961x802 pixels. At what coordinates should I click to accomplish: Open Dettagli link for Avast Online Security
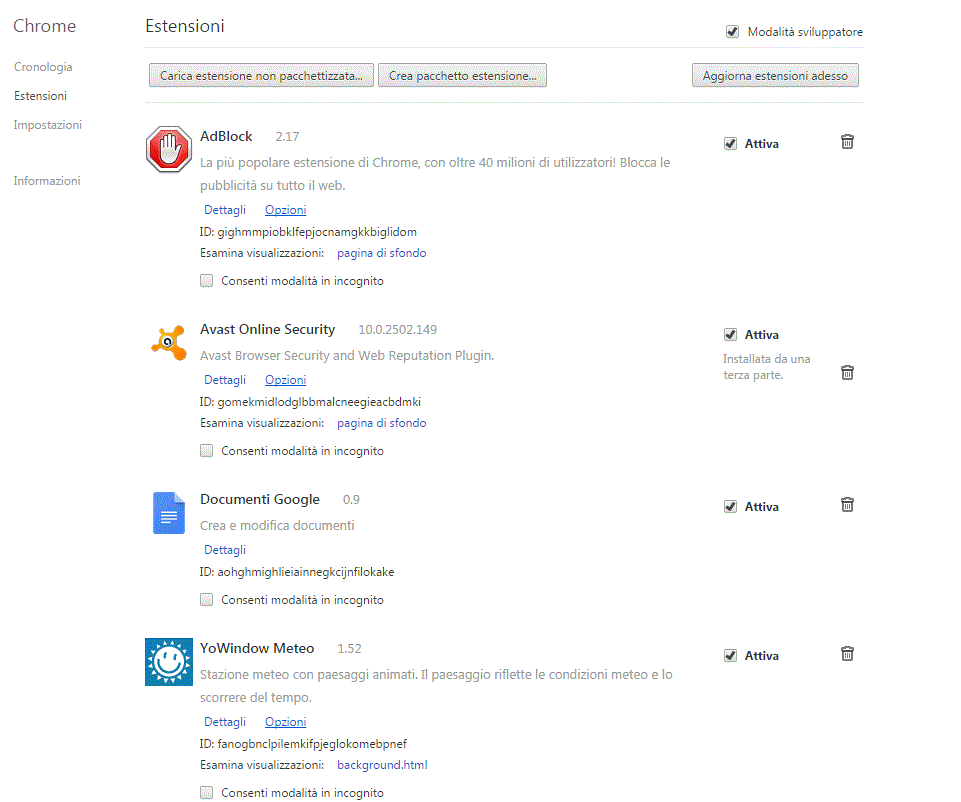[x=225, y=380]
